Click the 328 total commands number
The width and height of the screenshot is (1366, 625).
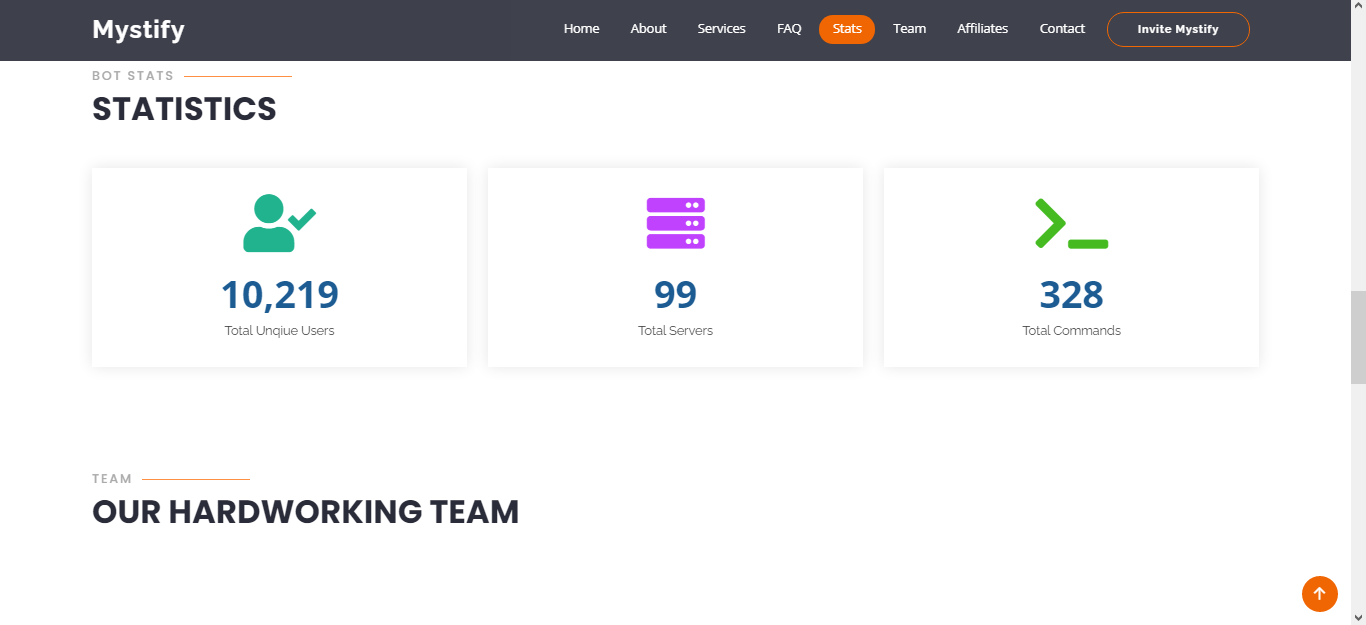pos(1071,295)
